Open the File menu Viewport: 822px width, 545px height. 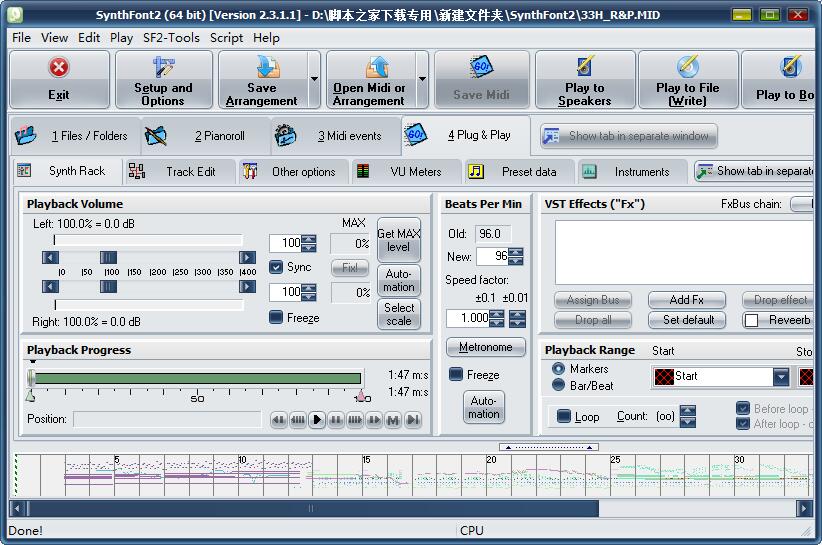pyautogui.click(x=21, y=38)
